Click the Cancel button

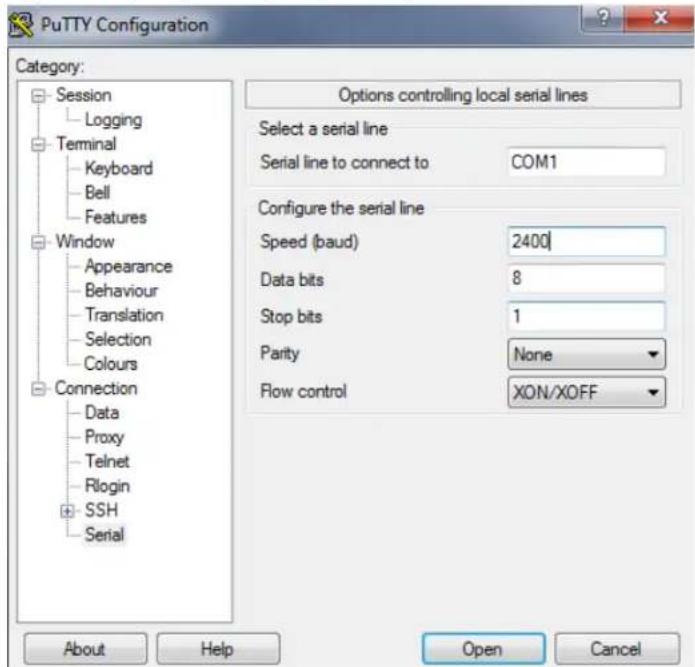coord(617,649)
